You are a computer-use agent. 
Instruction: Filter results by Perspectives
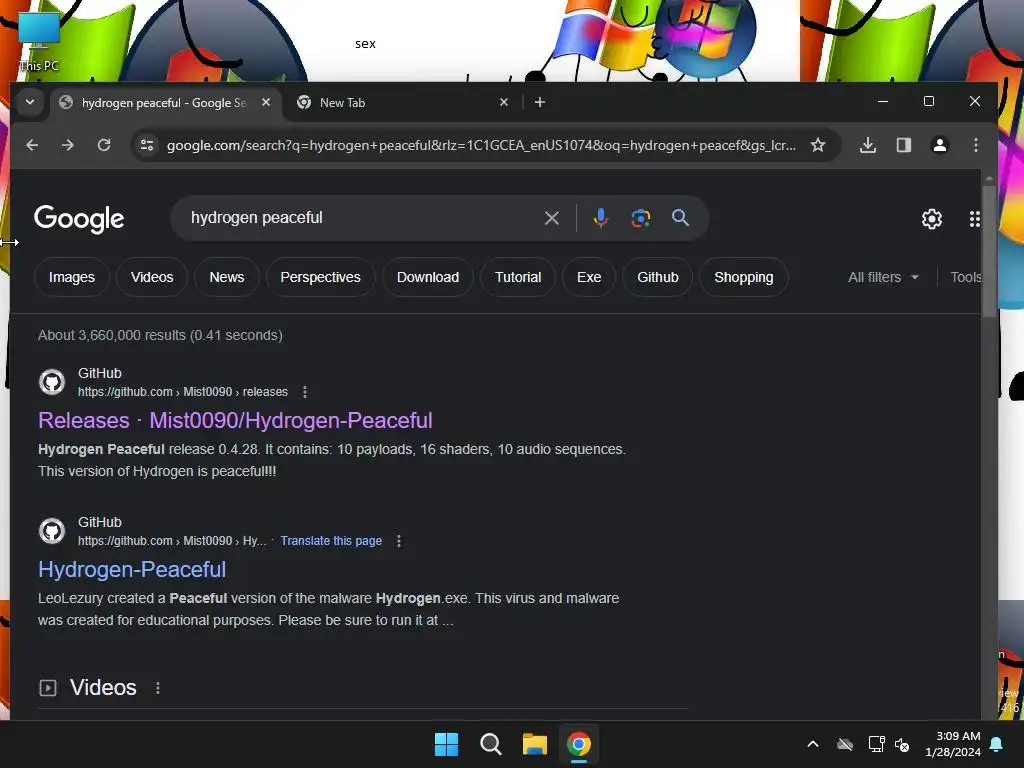pyautogui.click(x=321, y=278)
